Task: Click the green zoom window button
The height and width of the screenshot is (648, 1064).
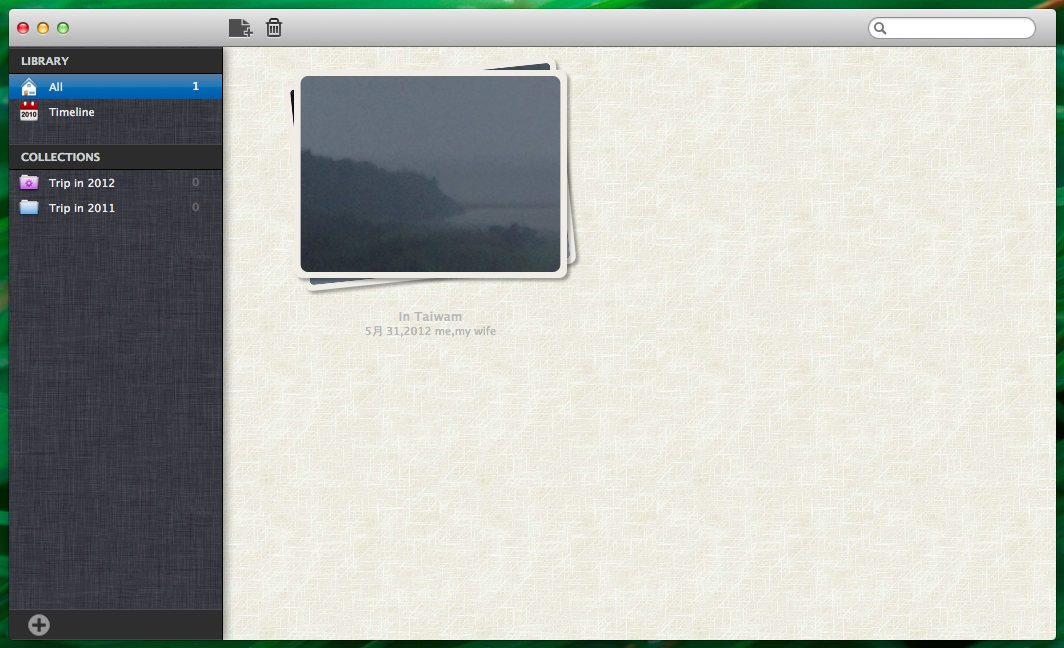Action: pos(63,28)
